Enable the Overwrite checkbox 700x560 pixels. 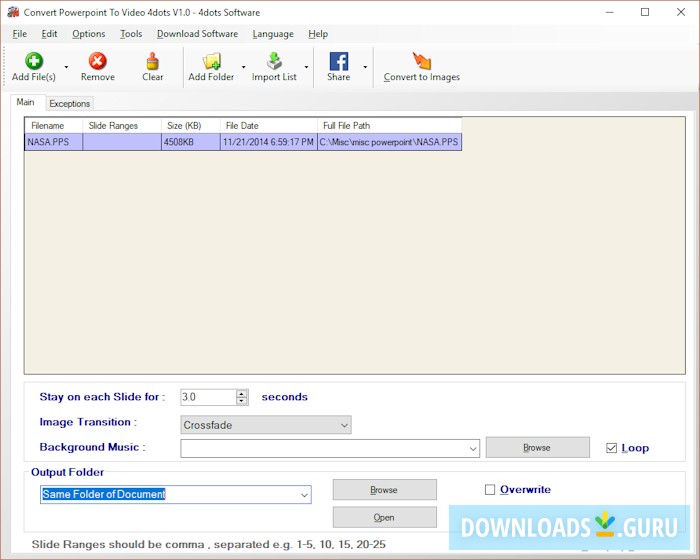pos(490,490)
